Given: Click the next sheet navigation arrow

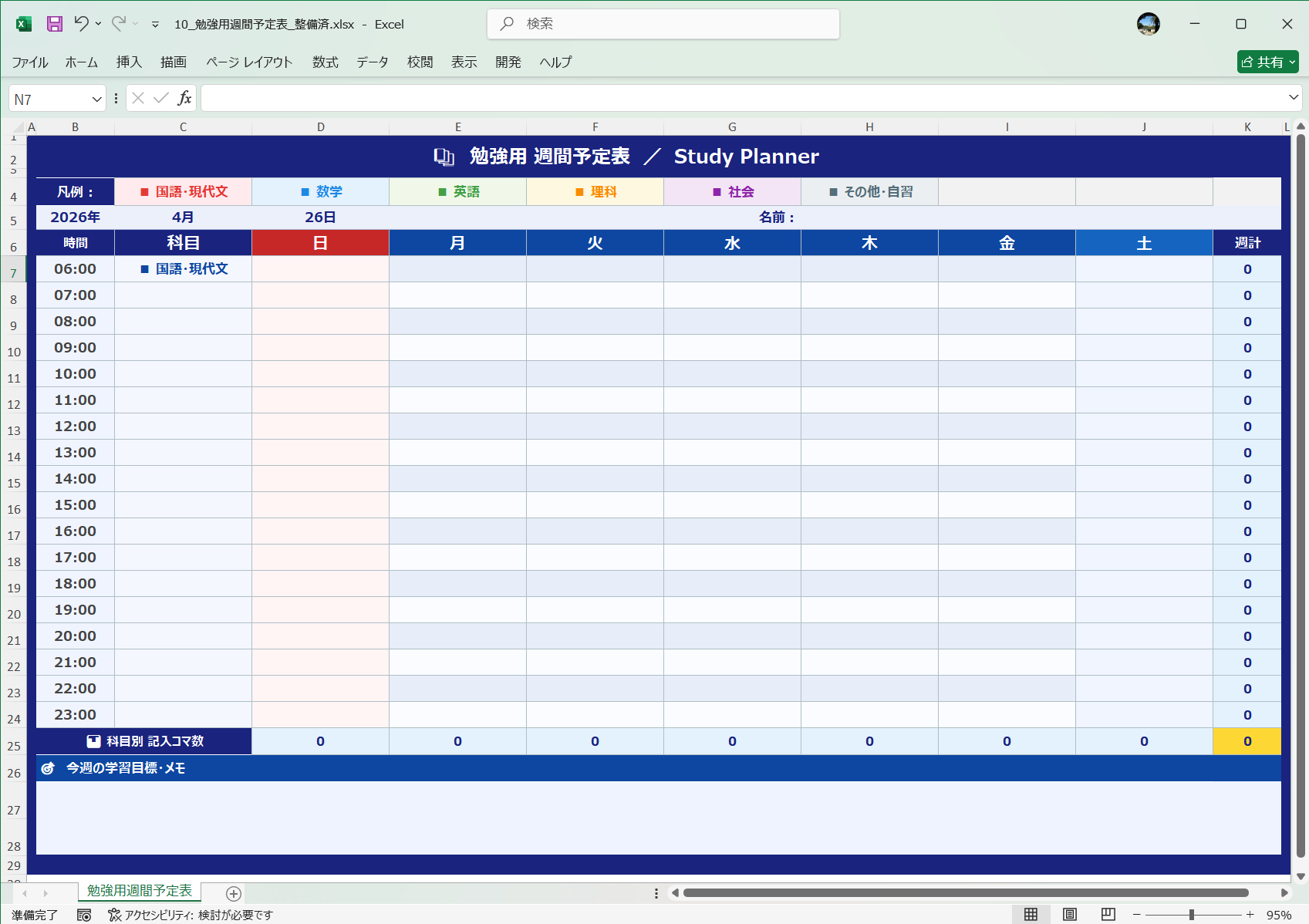Looking at the screenshot, I should 46,893.
